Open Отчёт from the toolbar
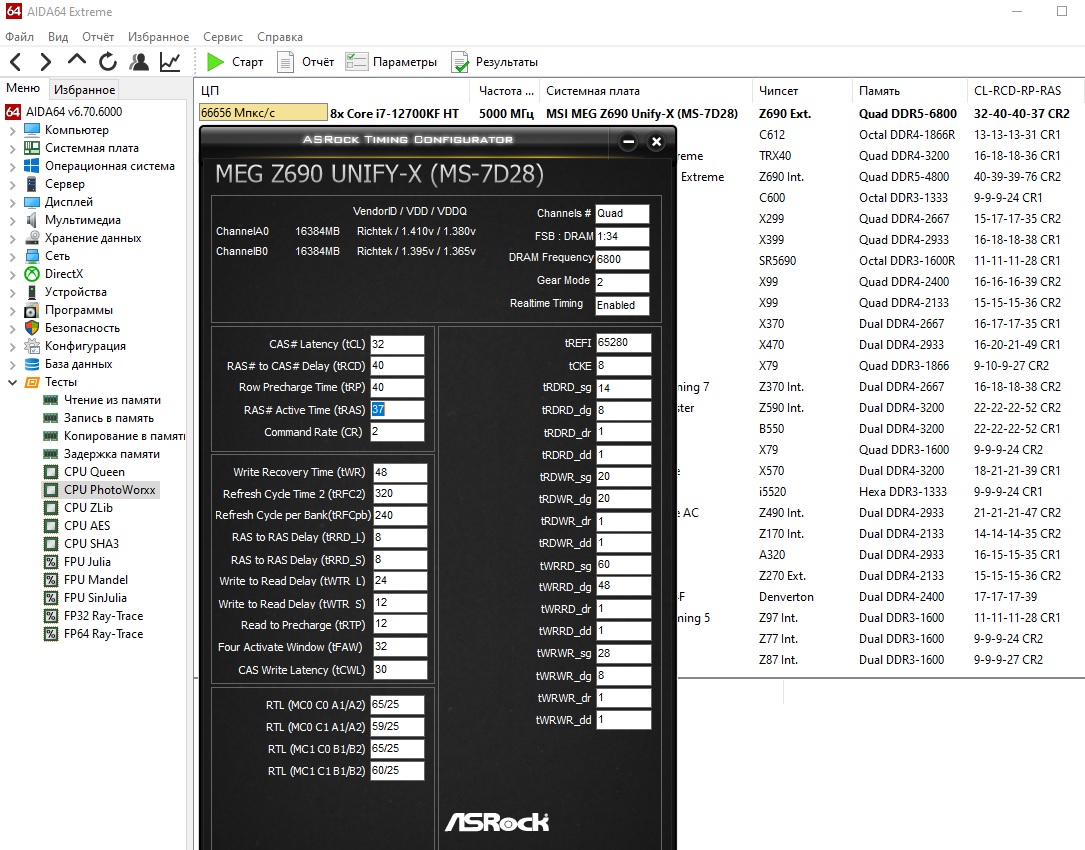The width and height of the screenshot is (1085, 850). click(306, 62)
